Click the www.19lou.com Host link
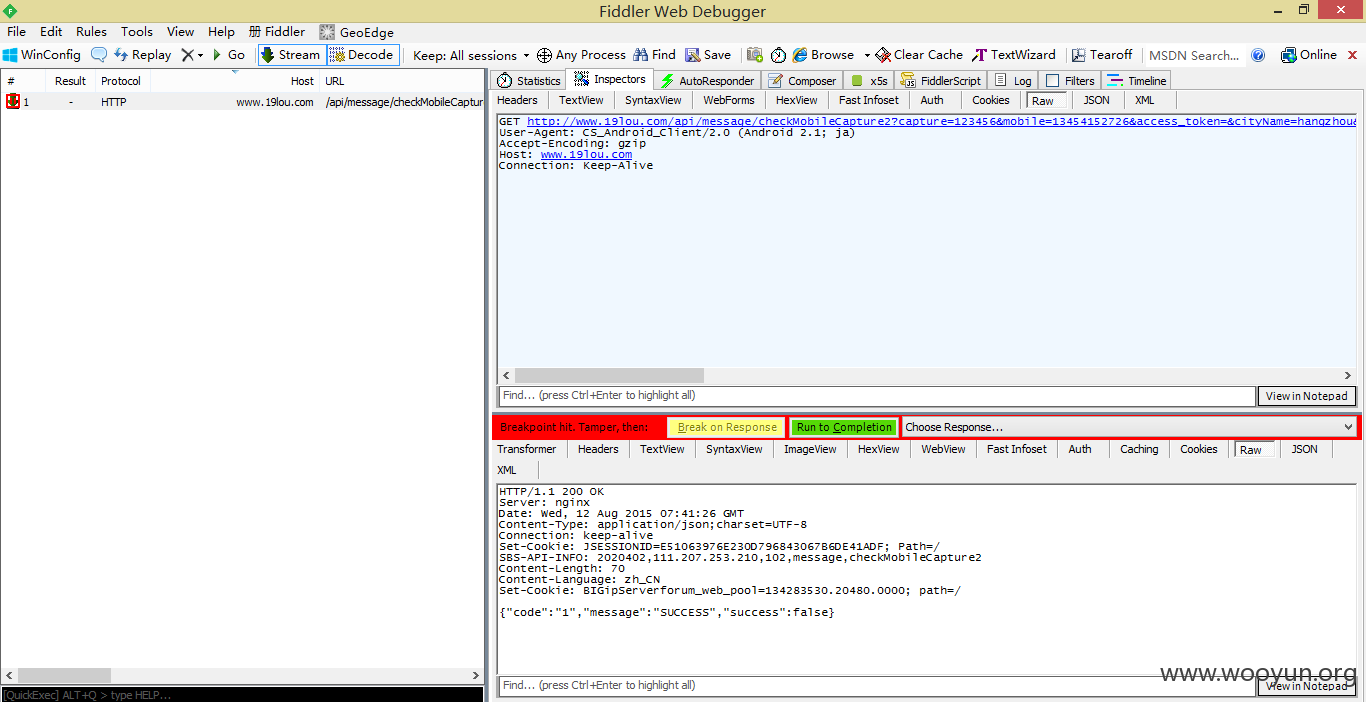 pos(586,154)
